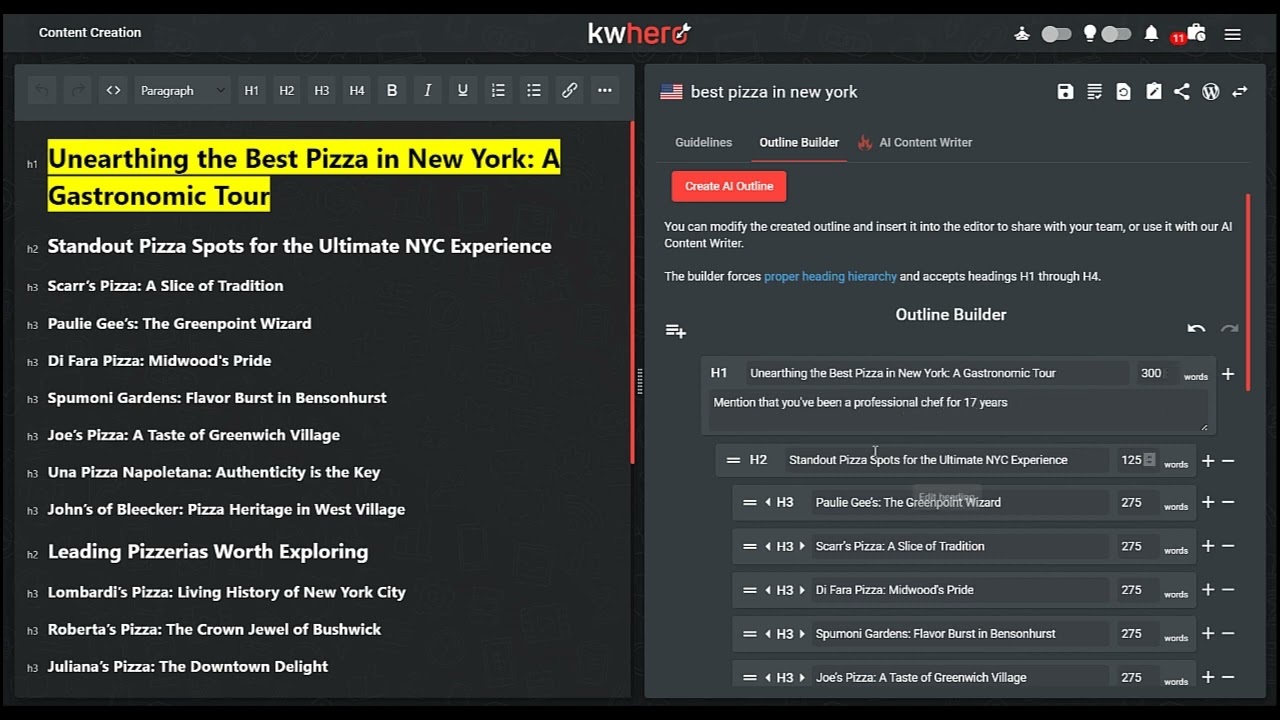The height and width of the screenshot is (720, 1280).
Task: Open source code view in the editor toolbar
Action: point(114,90)
